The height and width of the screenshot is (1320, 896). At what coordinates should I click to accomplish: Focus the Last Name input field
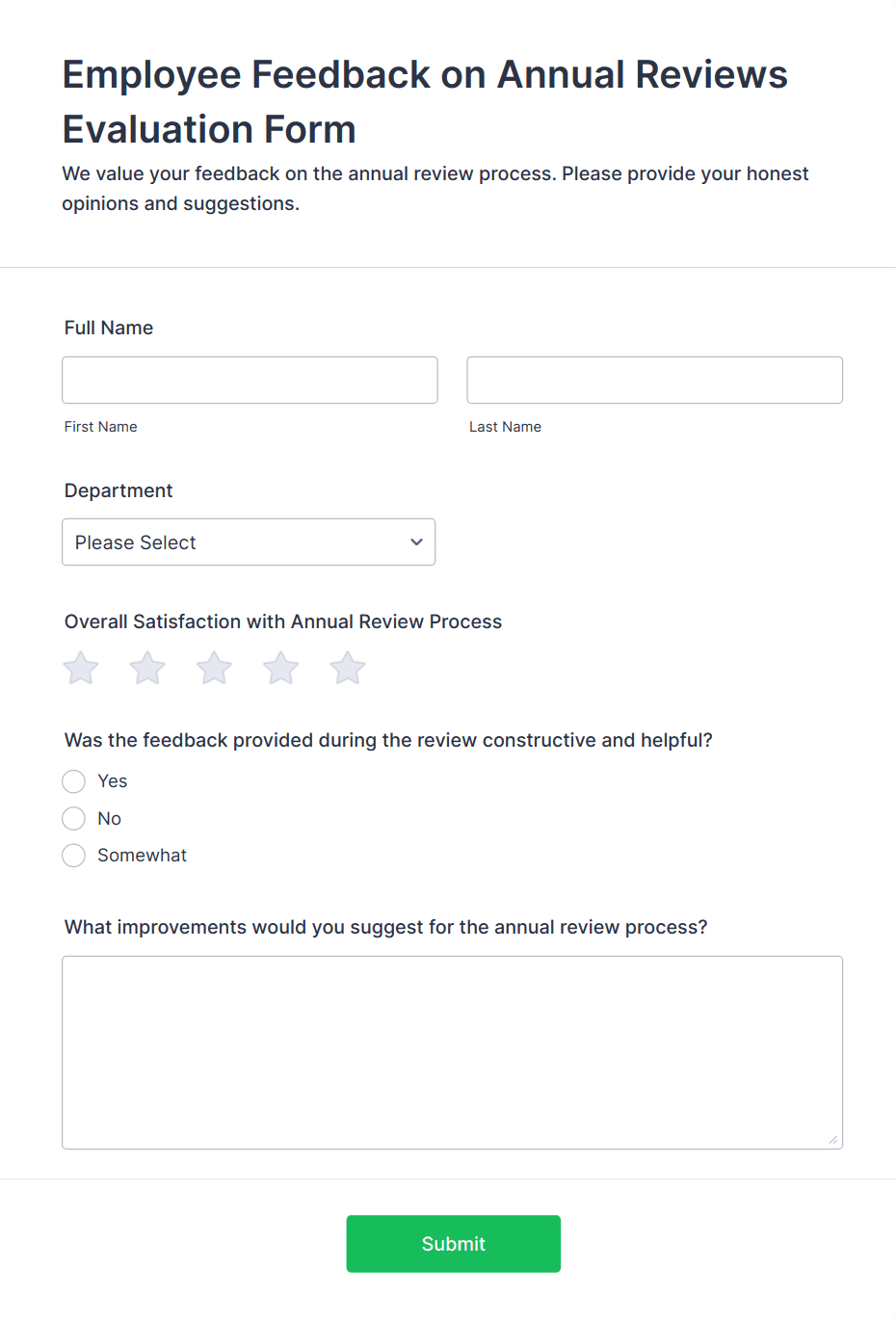[654, 380]
